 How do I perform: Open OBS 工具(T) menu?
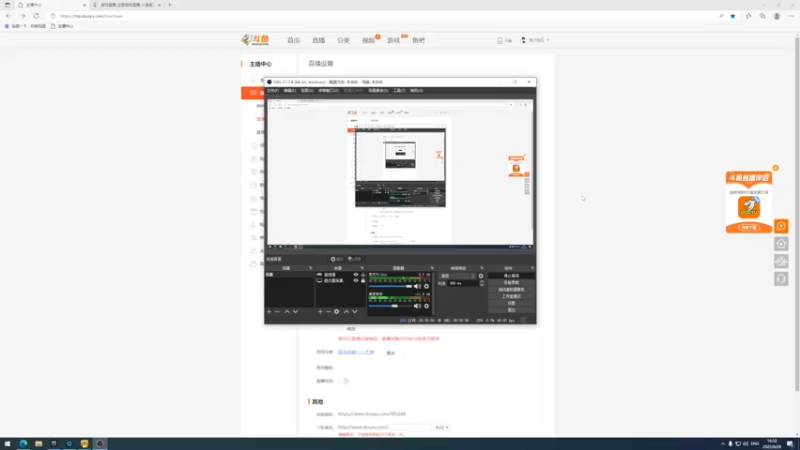pos(399,90)
